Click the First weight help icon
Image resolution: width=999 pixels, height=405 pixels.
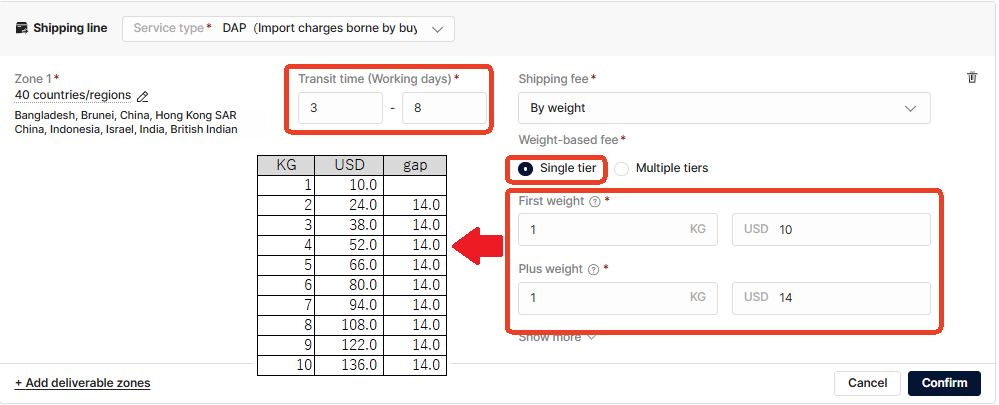pos(595,201)
